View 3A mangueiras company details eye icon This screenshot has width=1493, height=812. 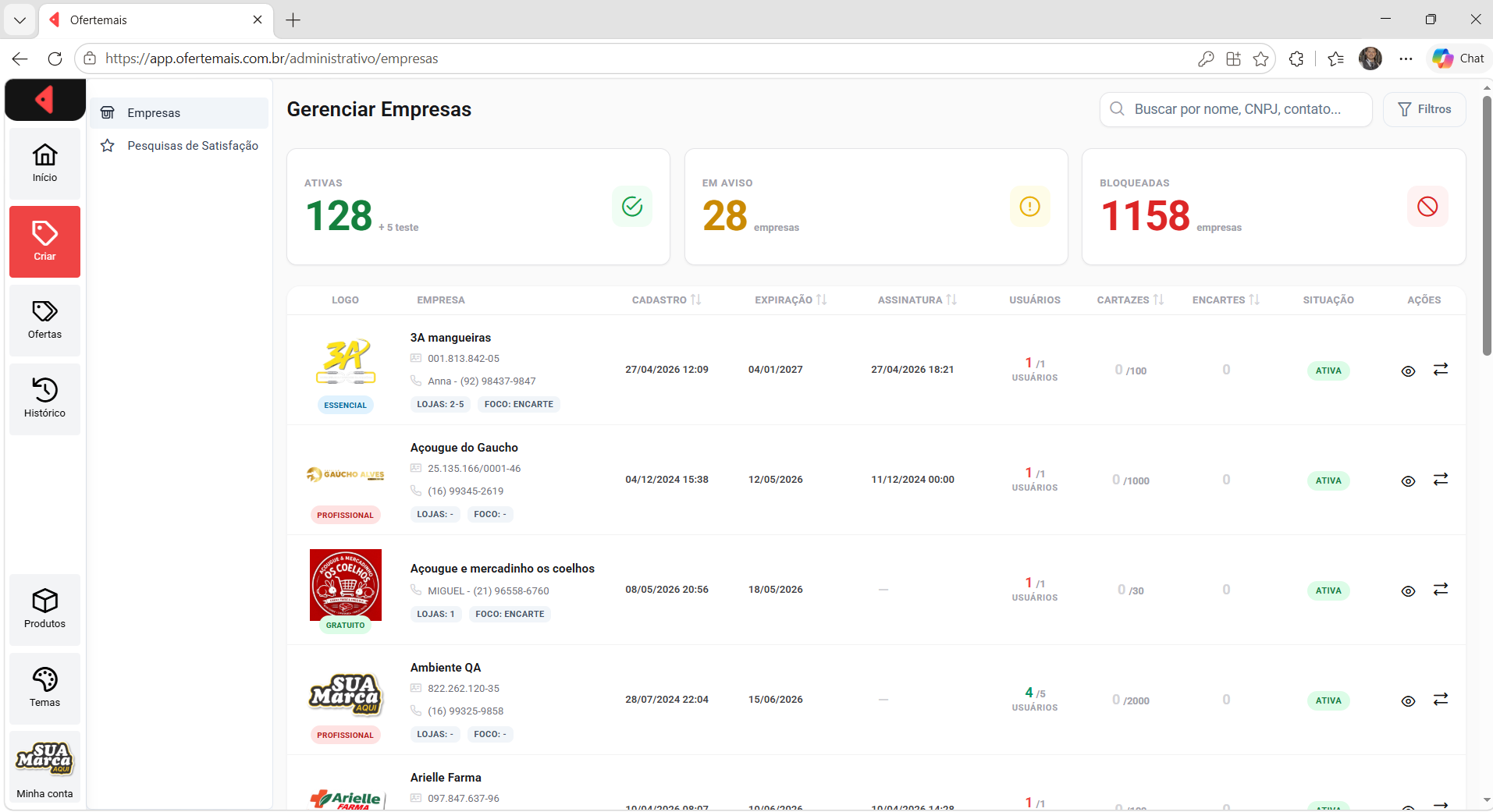(x=1408, y=371)
